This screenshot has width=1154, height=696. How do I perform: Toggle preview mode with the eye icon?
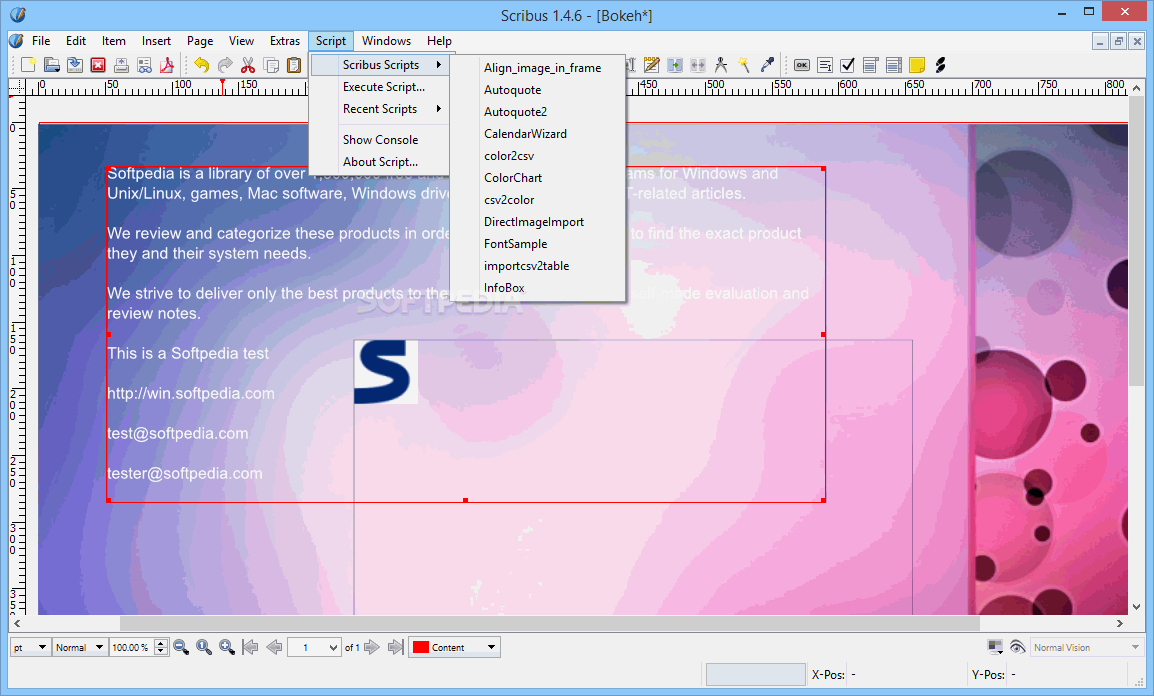(1018, 647)
